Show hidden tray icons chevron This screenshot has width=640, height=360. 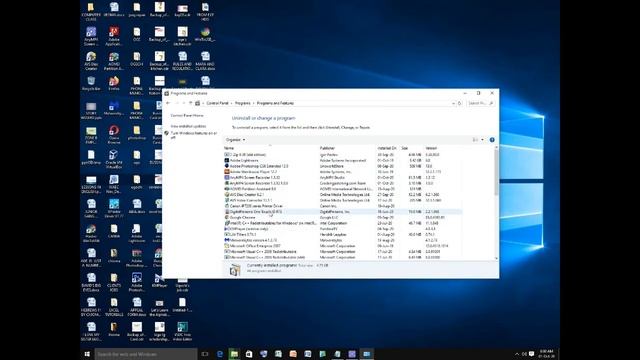[517, 354]
